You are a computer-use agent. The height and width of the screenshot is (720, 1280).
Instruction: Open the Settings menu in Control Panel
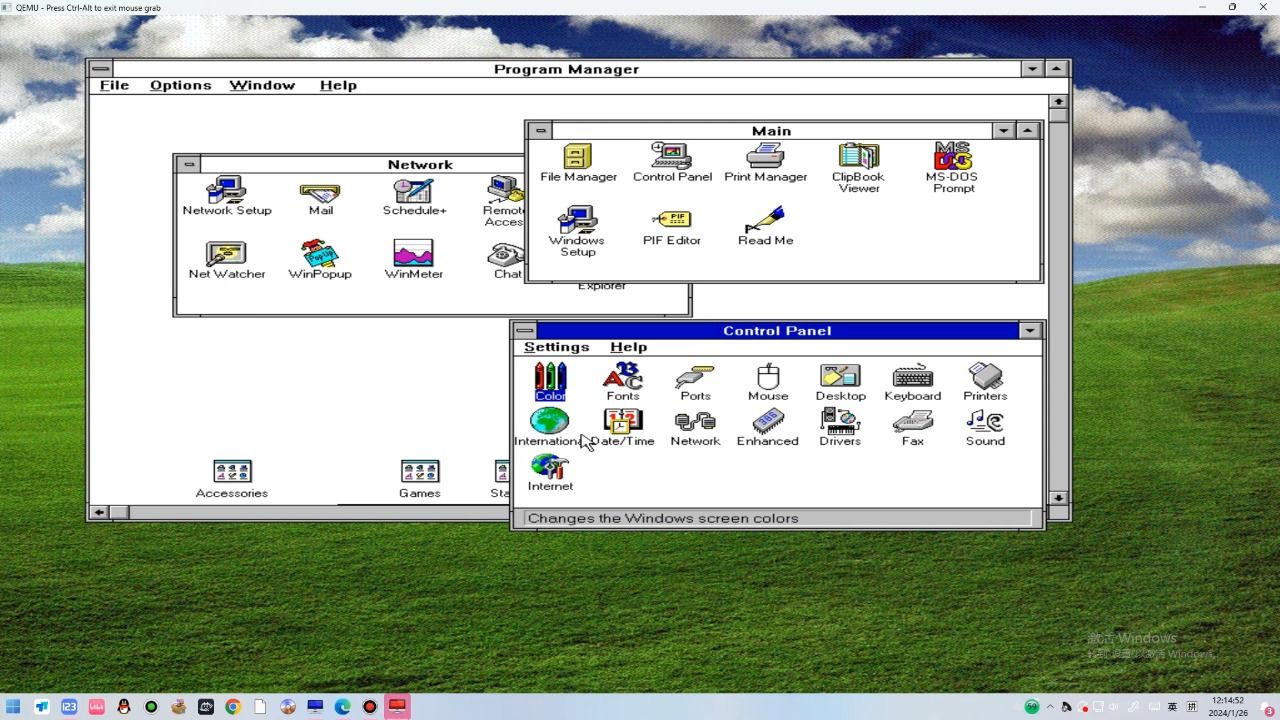(x=556, y=346)
